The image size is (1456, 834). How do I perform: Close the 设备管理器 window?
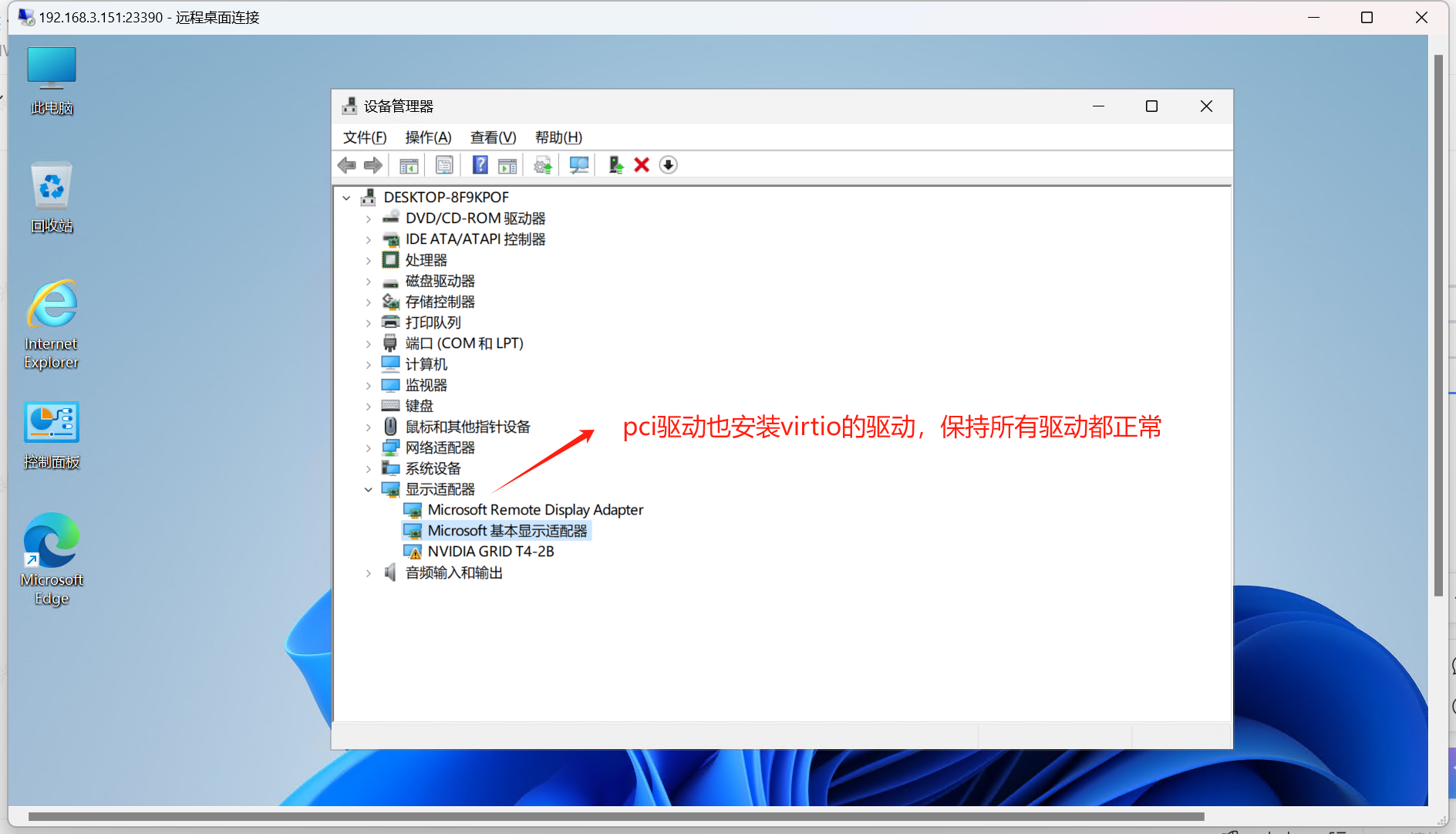[1207, 106]
